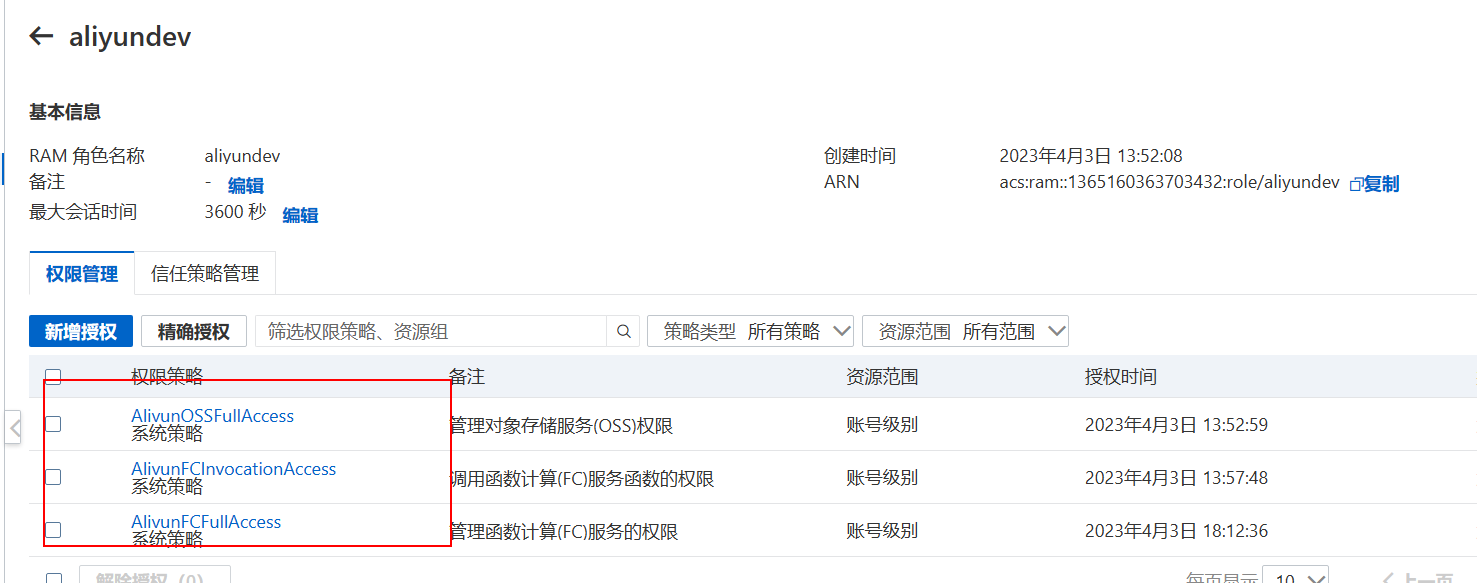Open the AliyunFCFullAccess policy link
Viewport: 1477px width, 583px height.
tap(206, 522)
